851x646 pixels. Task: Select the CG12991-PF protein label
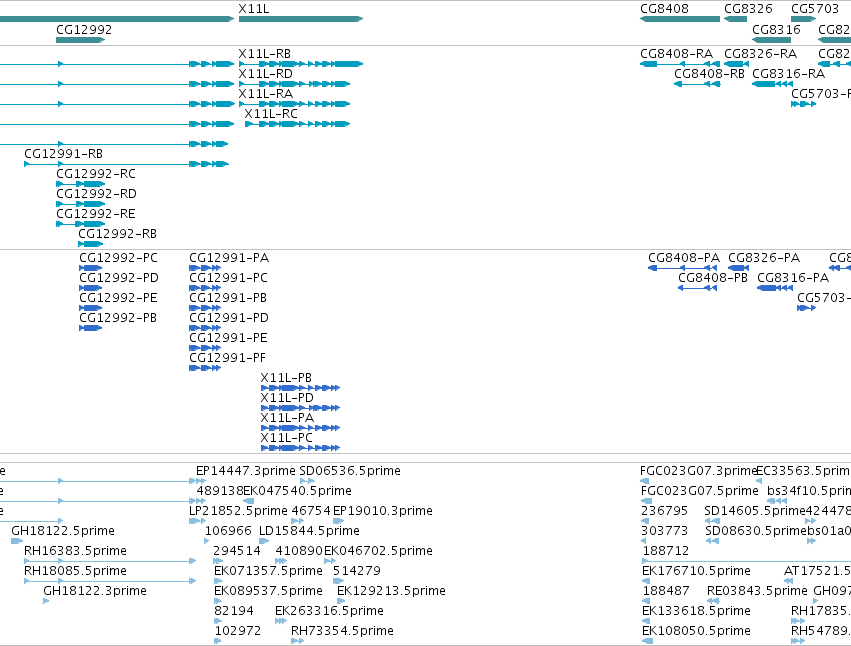(x=227, y=358)
